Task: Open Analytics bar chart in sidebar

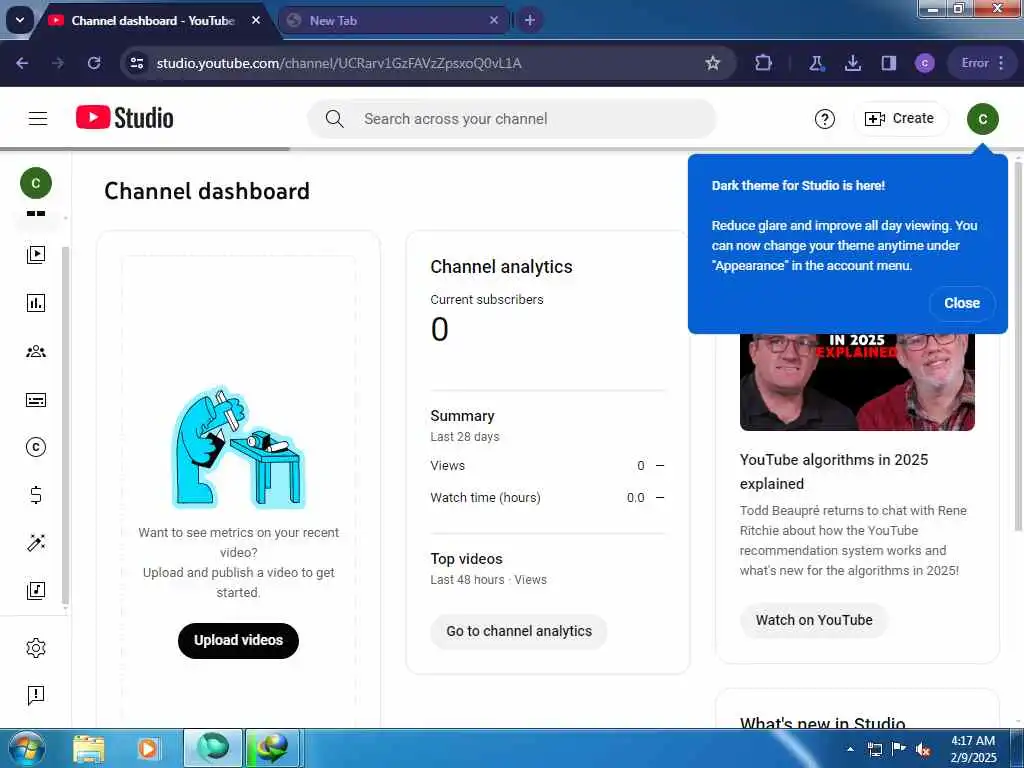Action: coord(36,302)
